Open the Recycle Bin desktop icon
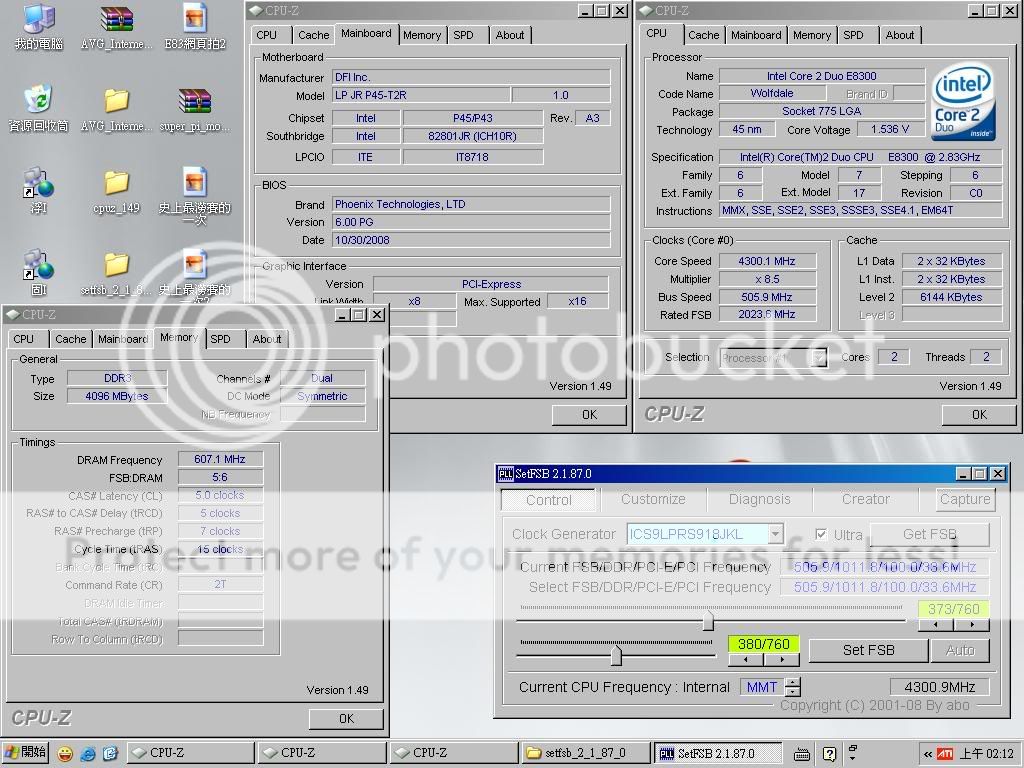This screenshot has height=768, width=1024. pyautogui.click(x=38, y=108)
